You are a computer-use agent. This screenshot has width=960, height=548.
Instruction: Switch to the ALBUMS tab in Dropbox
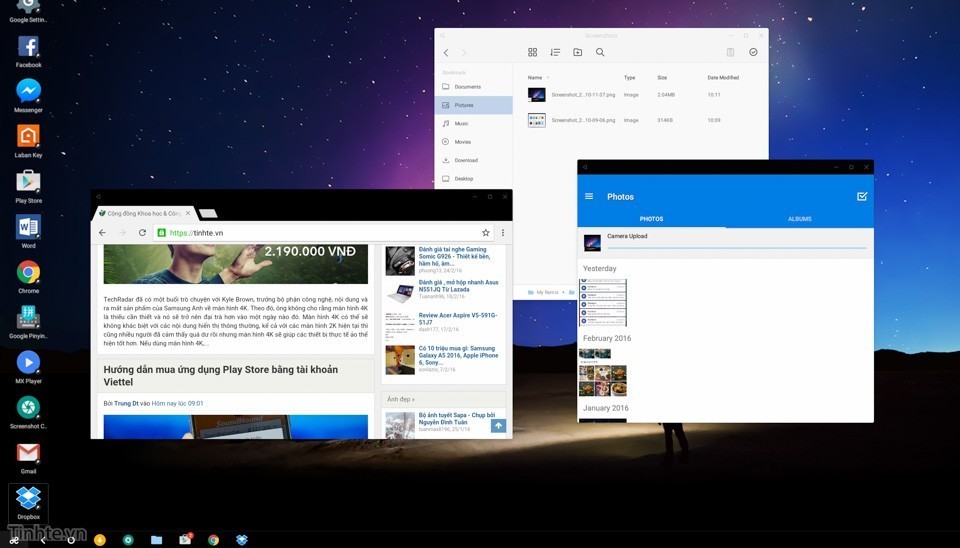tap(800, 219)
